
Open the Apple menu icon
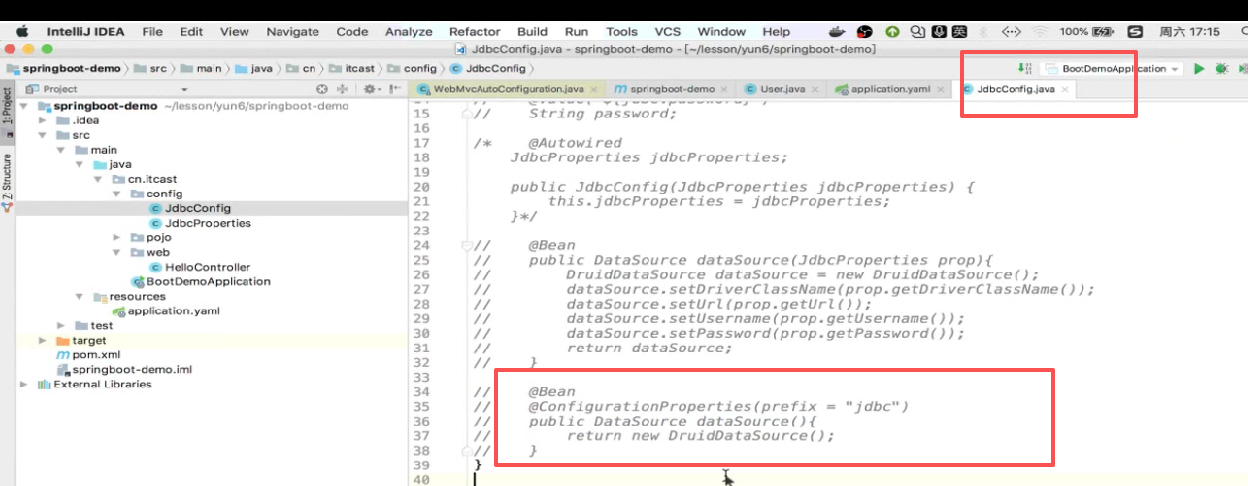coord(23,31)
